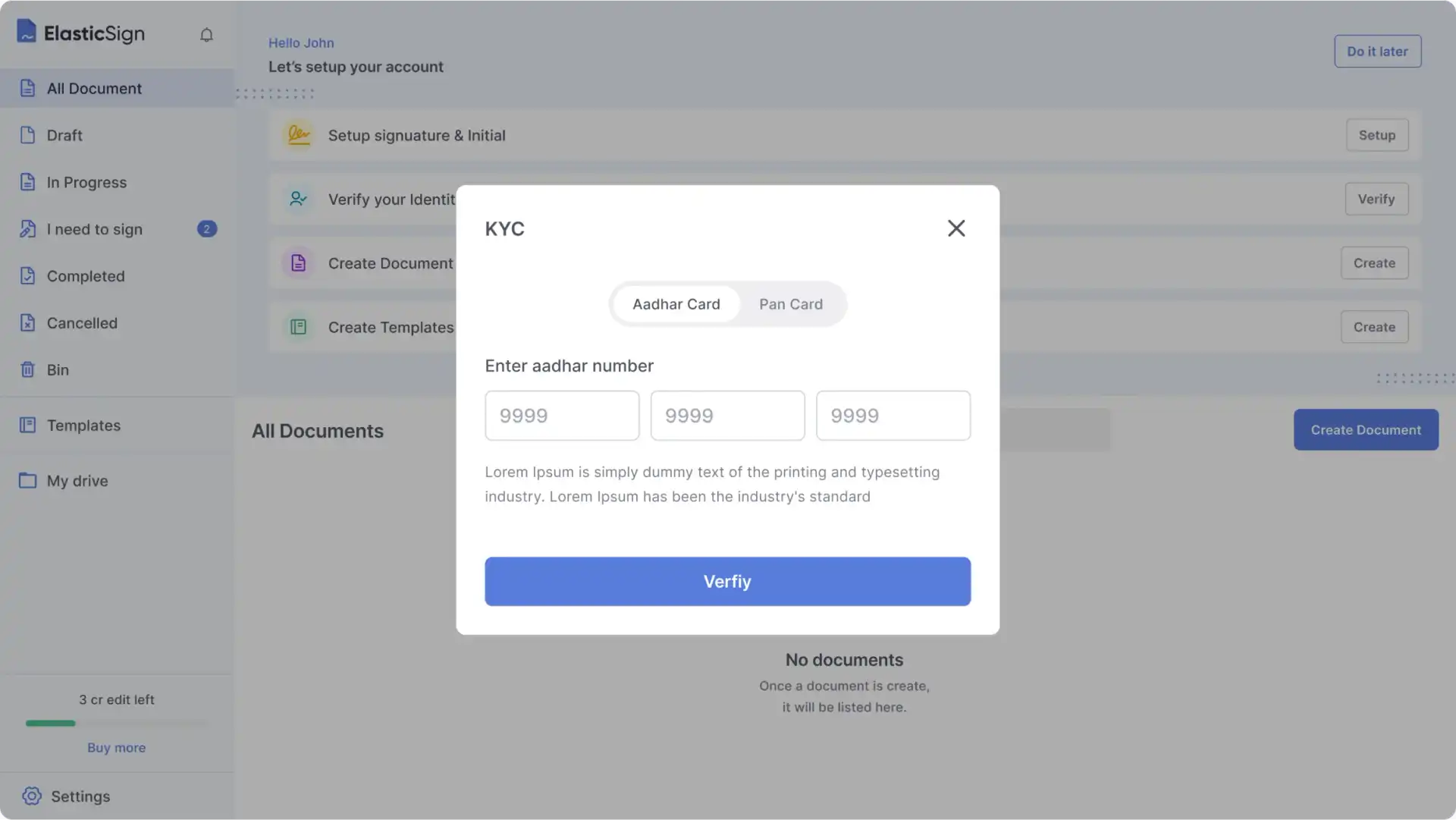Screen dimensions: 1456x820
Task: Click the All Document sidebar icon
Action: [27, 88]
